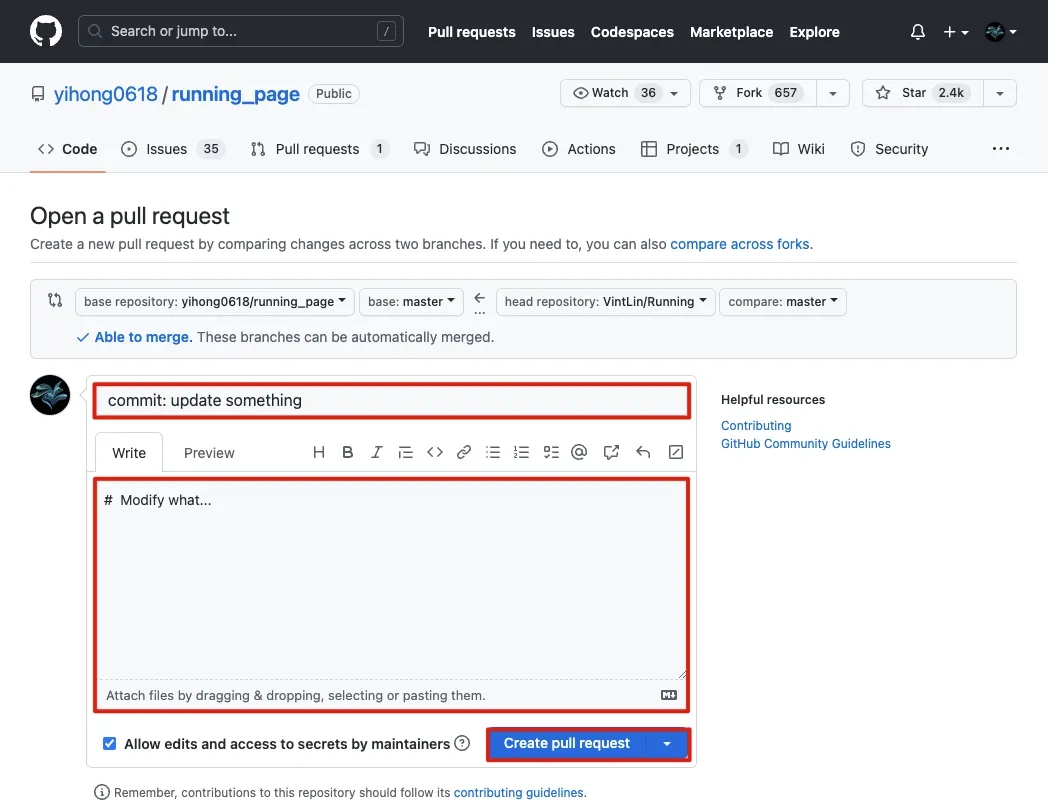Open the base: master branch dropdown

coord(411,301)
